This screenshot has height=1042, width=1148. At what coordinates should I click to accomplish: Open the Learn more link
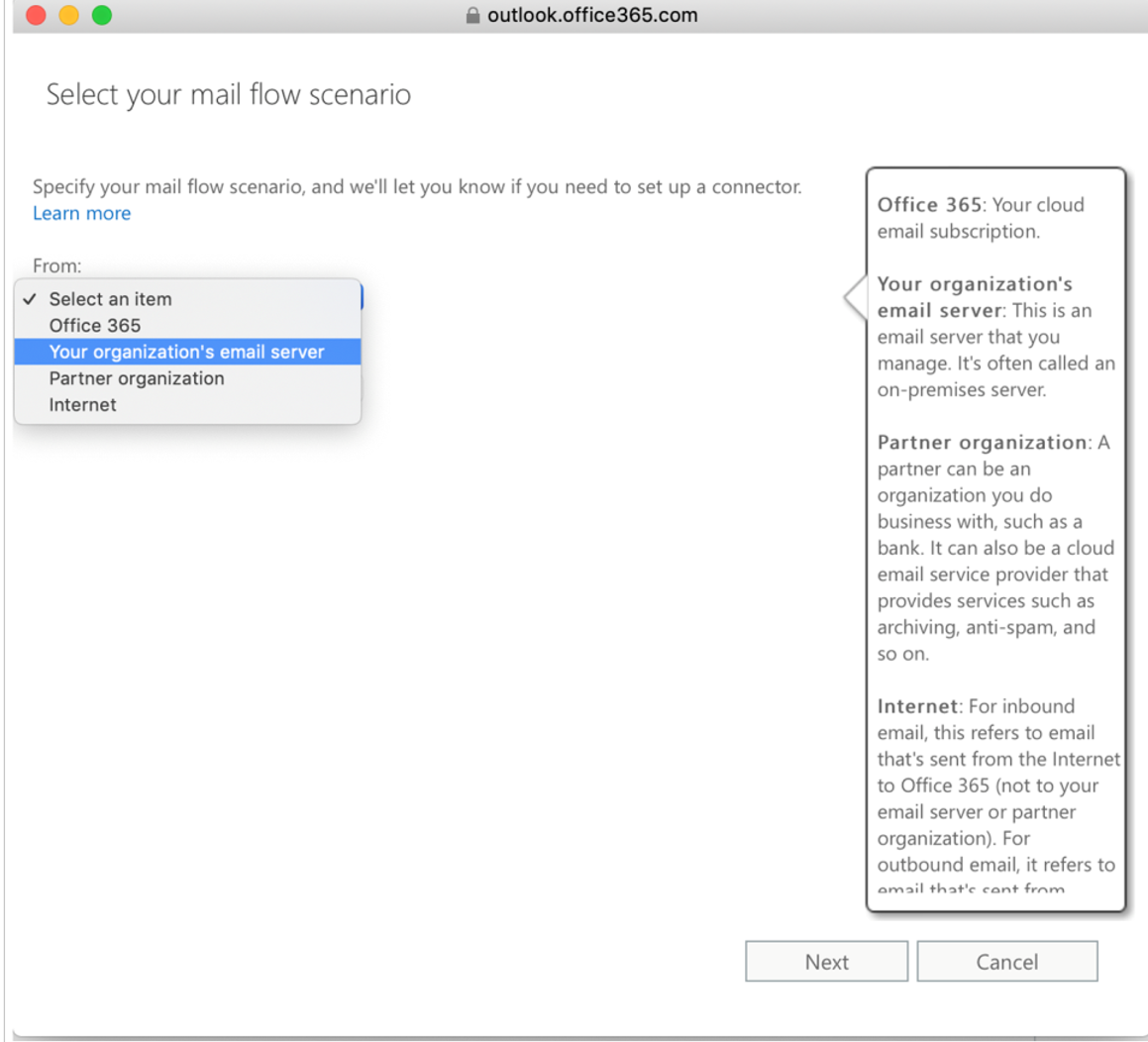tap(82, 213)
